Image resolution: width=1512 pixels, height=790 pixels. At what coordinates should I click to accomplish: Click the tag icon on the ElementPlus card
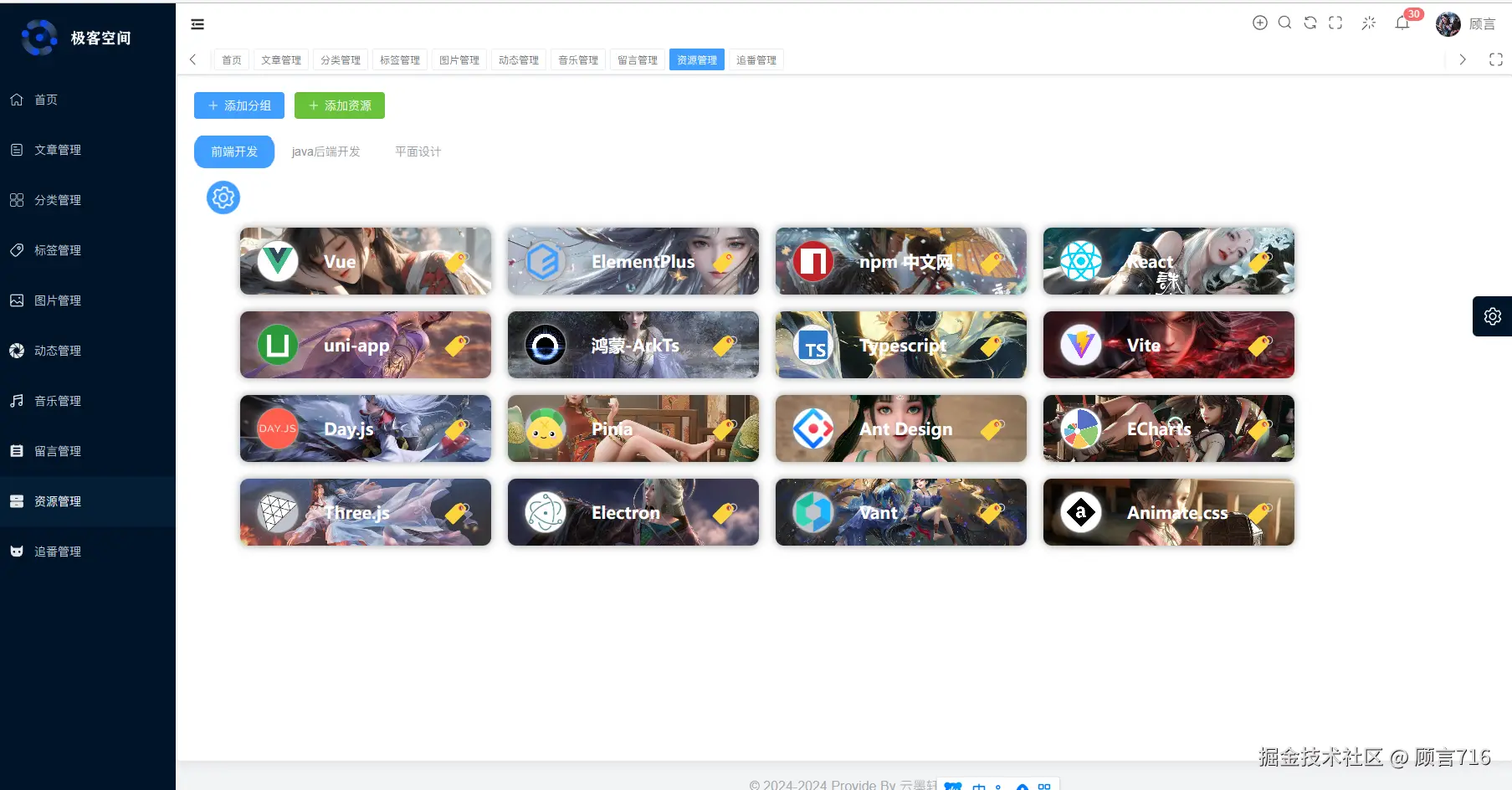[x=725, y=262]
